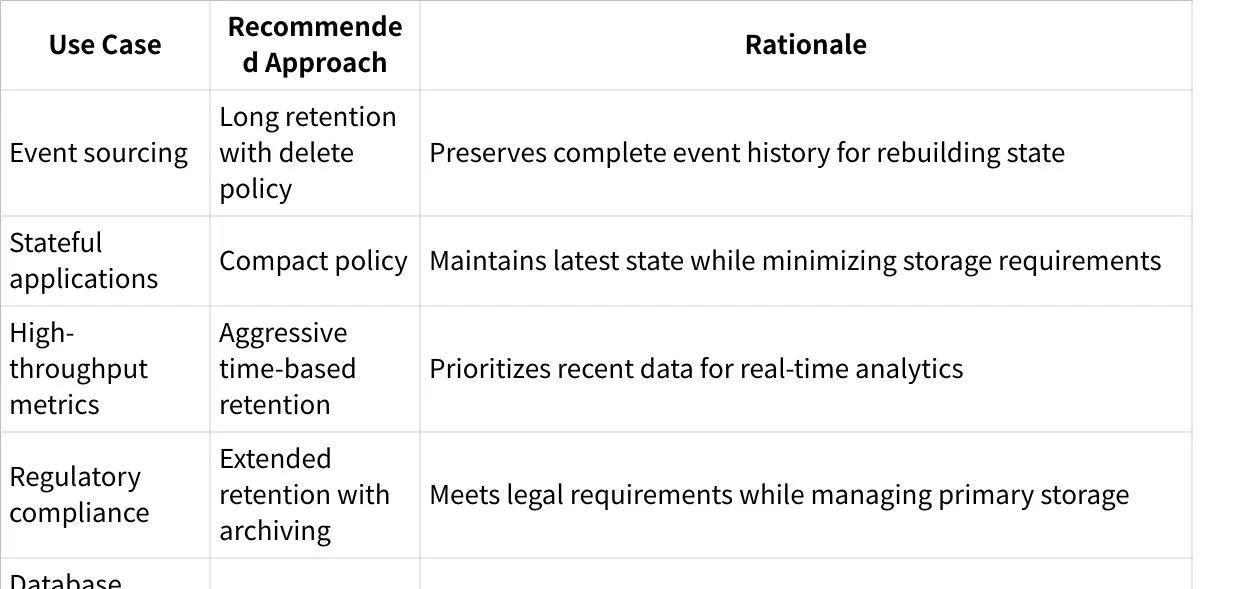Click the partially visible Database cell
Image resolution: width=1233 pixels, height=589 pixels.
coord(66,580)
